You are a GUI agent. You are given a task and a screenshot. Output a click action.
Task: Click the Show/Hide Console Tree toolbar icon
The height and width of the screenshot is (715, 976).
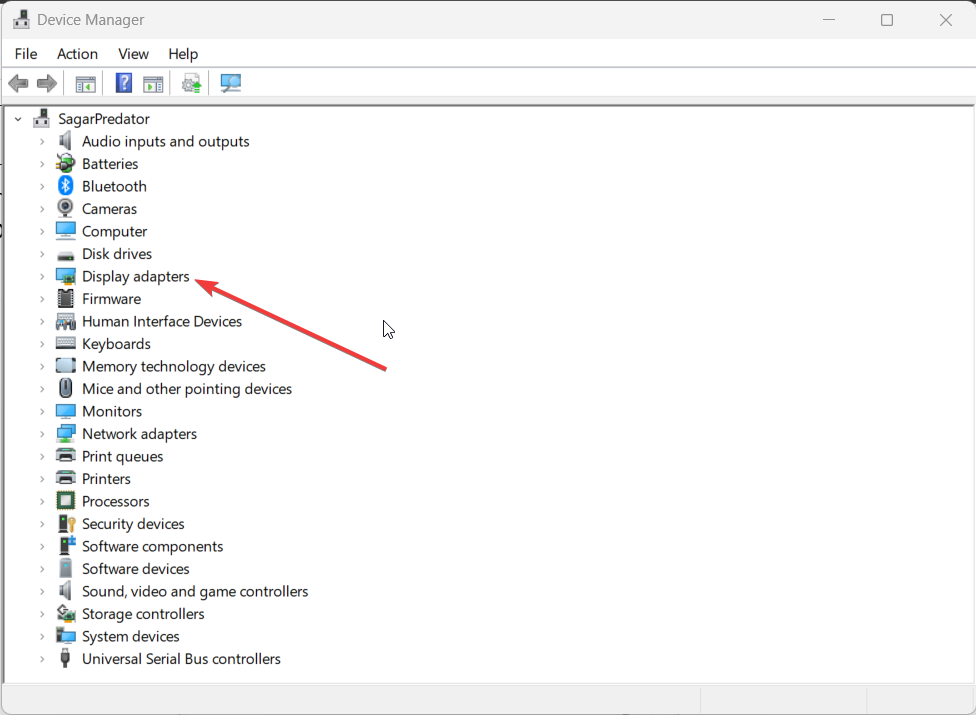(85, 83)
